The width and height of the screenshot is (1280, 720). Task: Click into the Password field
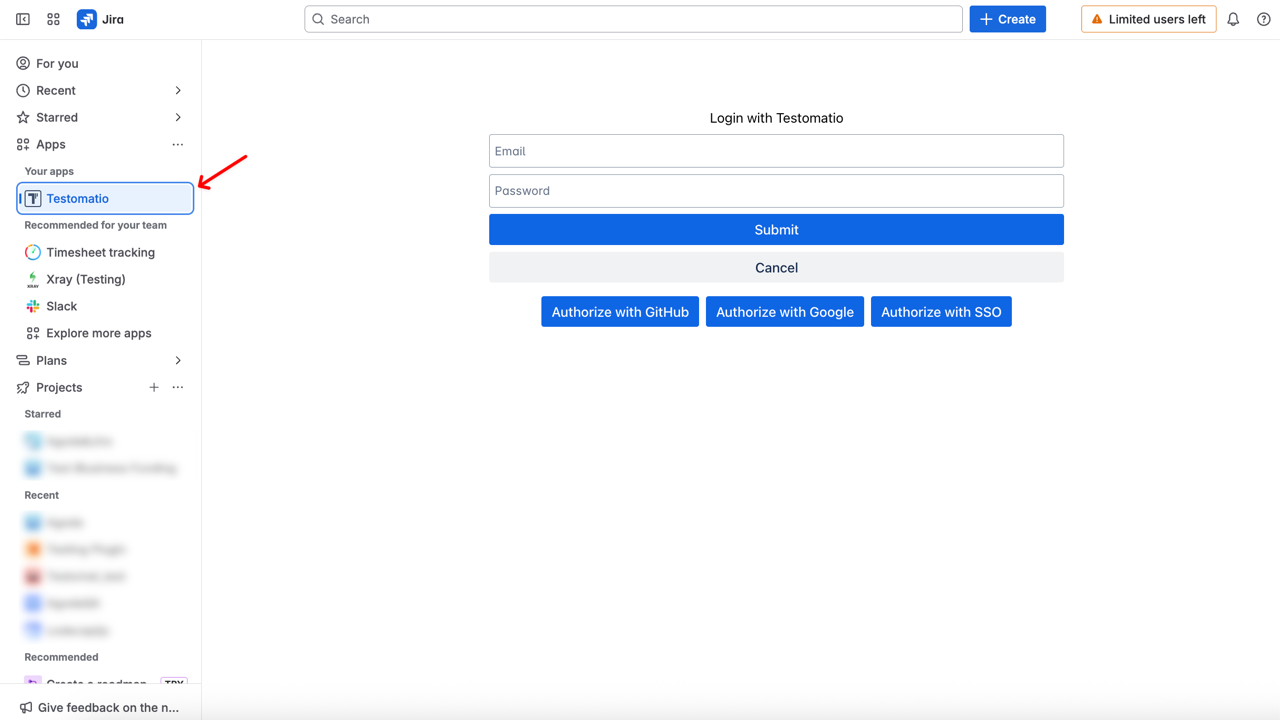(776, 191)
